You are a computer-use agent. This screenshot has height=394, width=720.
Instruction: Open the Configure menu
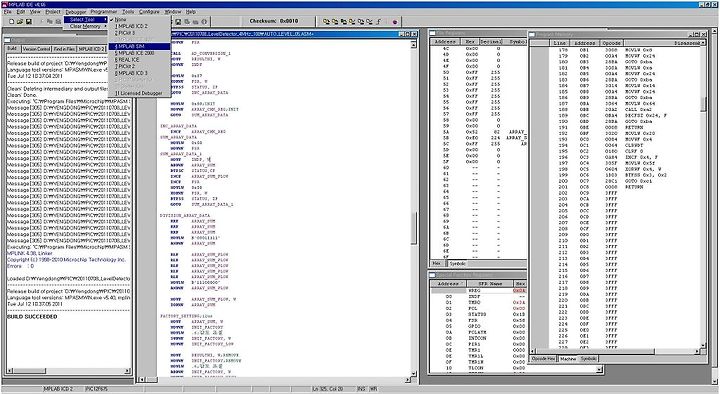pyautogui.click(x=149, y=11)
